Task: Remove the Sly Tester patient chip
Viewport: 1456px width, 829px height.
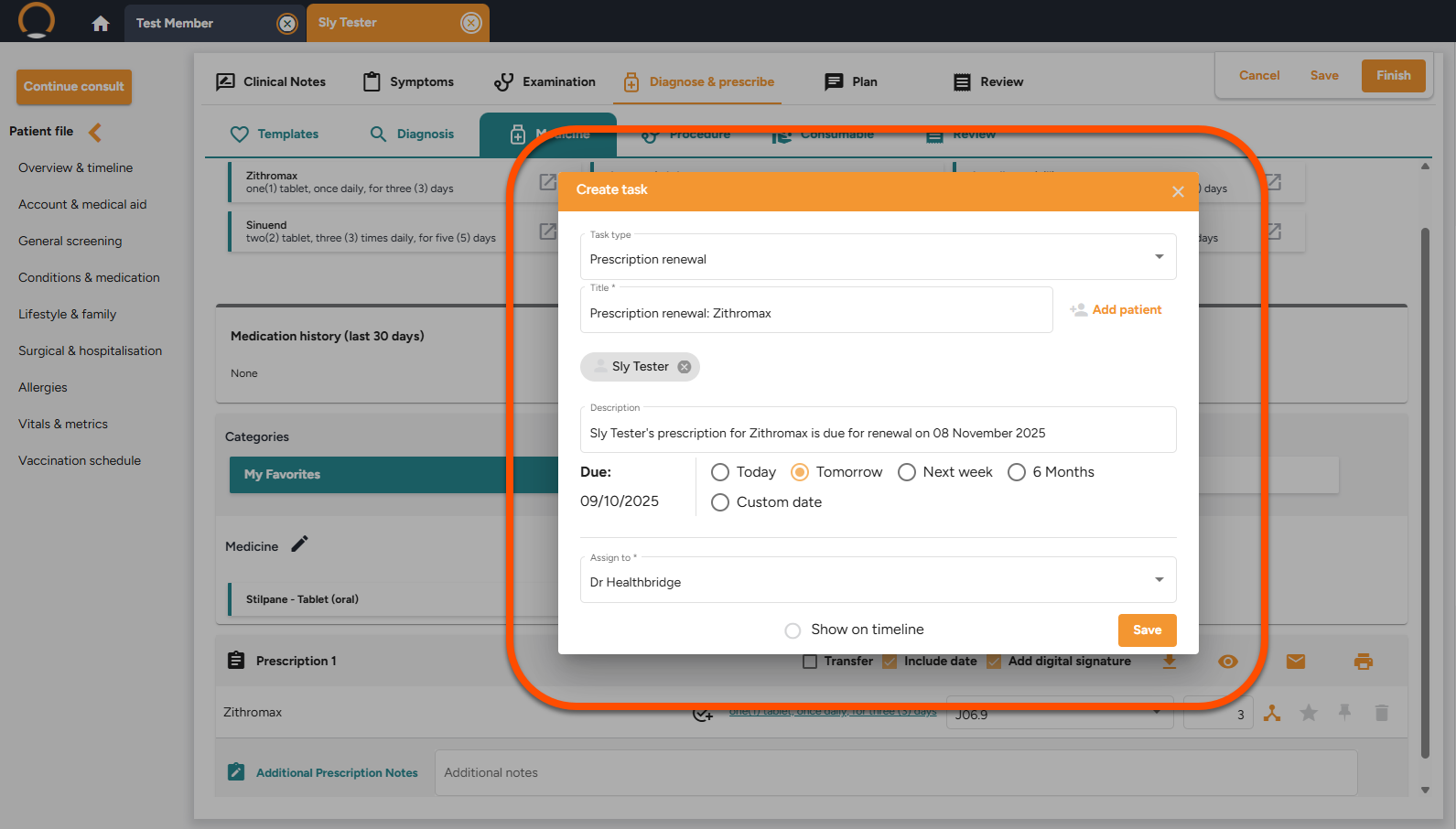Action: coord(685,367)
